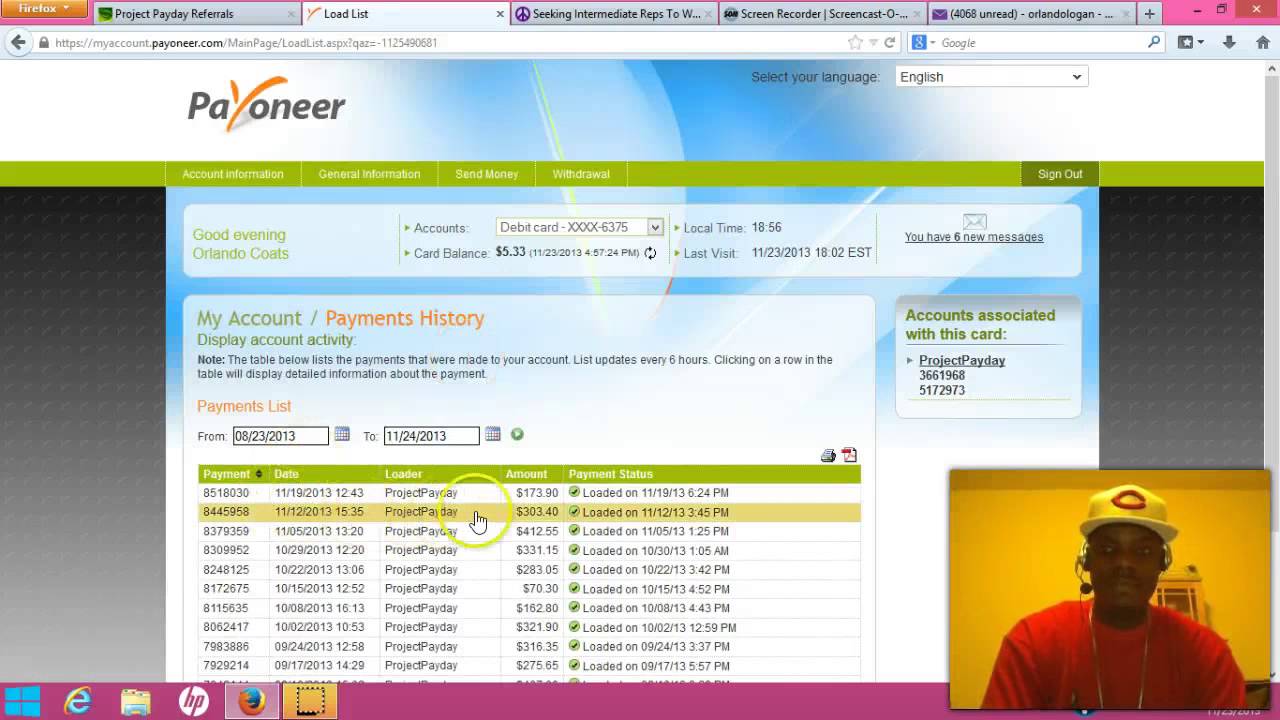Select payment row 8309952
The width and height of the screenshot is (1280, 720).
(x=529, y=550)
